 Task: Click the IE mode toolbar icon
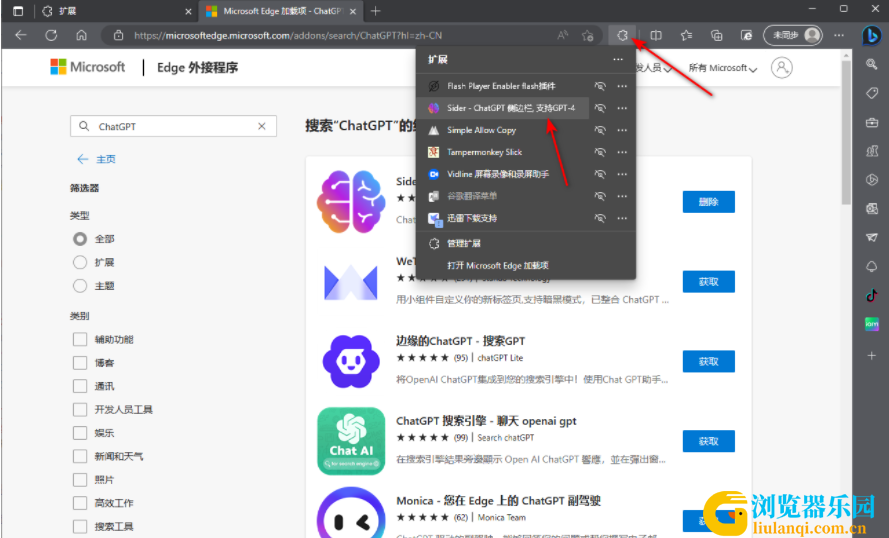pyautogui.click(x=747, y=35)
